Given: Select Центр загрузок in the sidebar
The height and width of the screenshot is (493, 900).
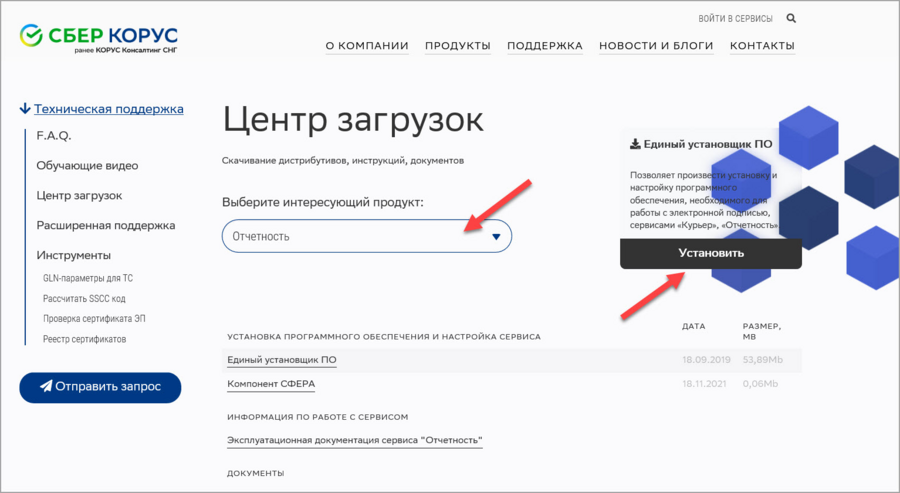Looking at the screenshot, I should coord(79,196).
